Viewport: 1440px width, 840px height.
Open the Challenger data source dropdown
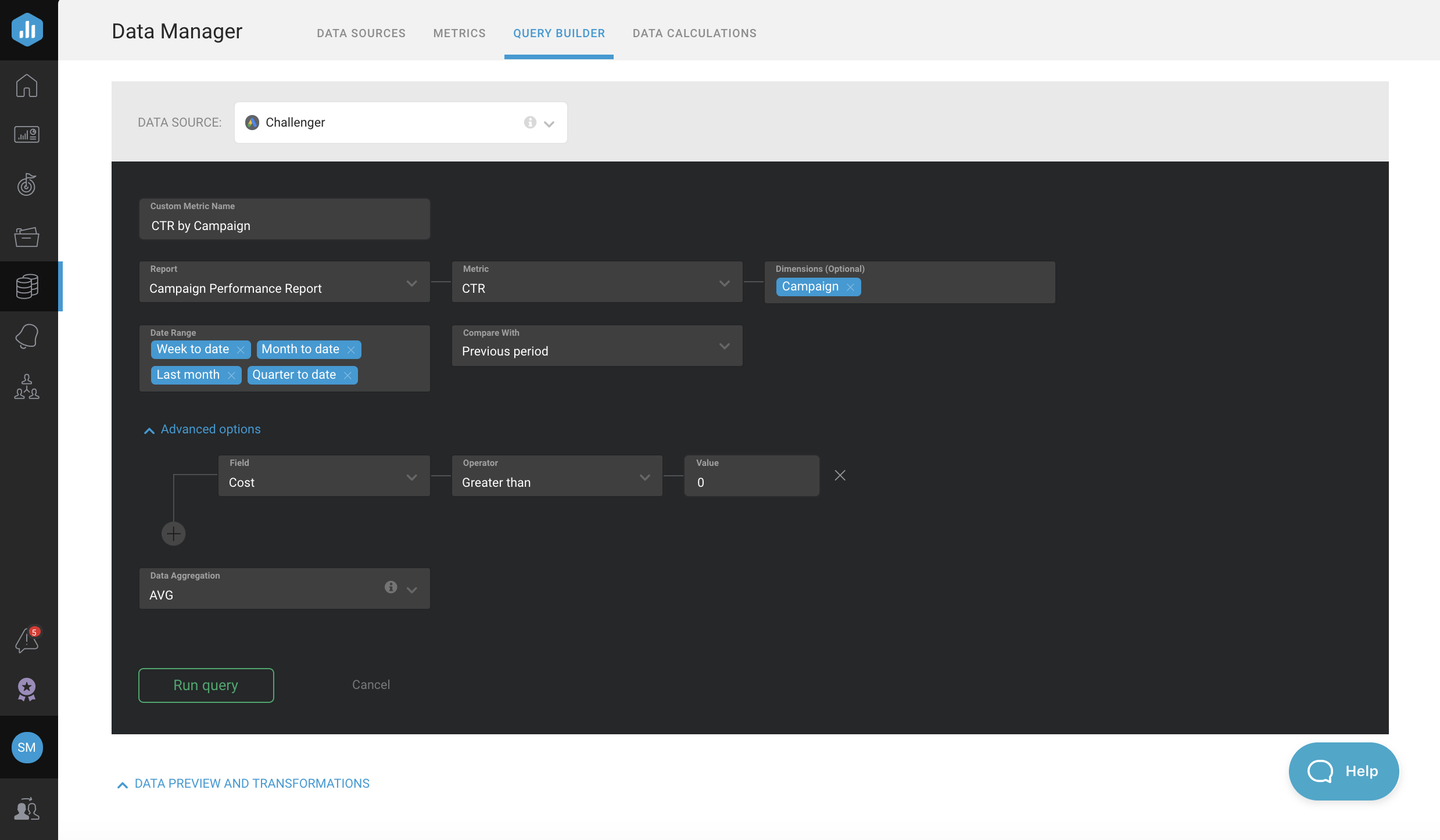pos(400,123)
